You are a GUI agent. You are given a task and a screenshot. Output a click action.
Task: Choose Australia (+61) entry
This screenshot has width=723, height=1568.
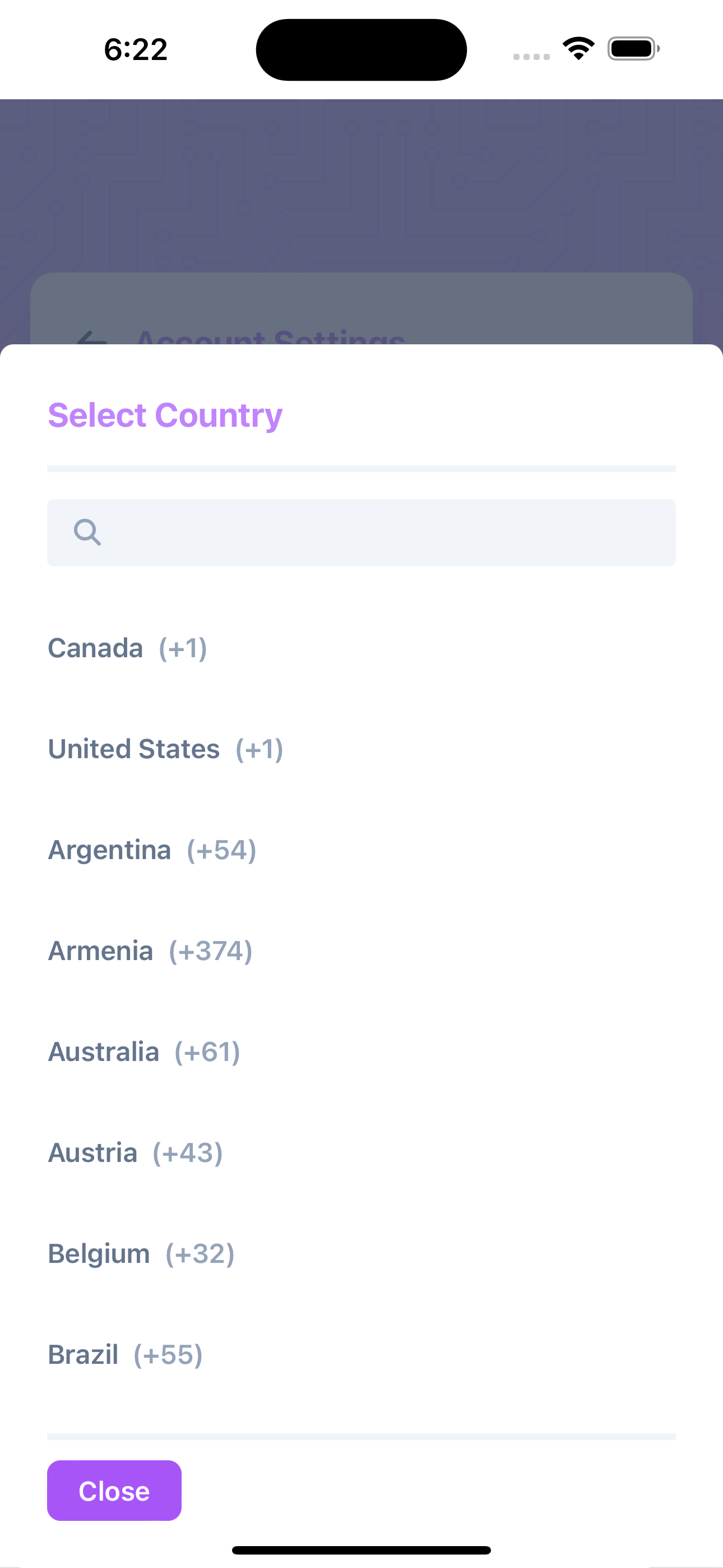pyautogui.click(x=144, y=1052)
